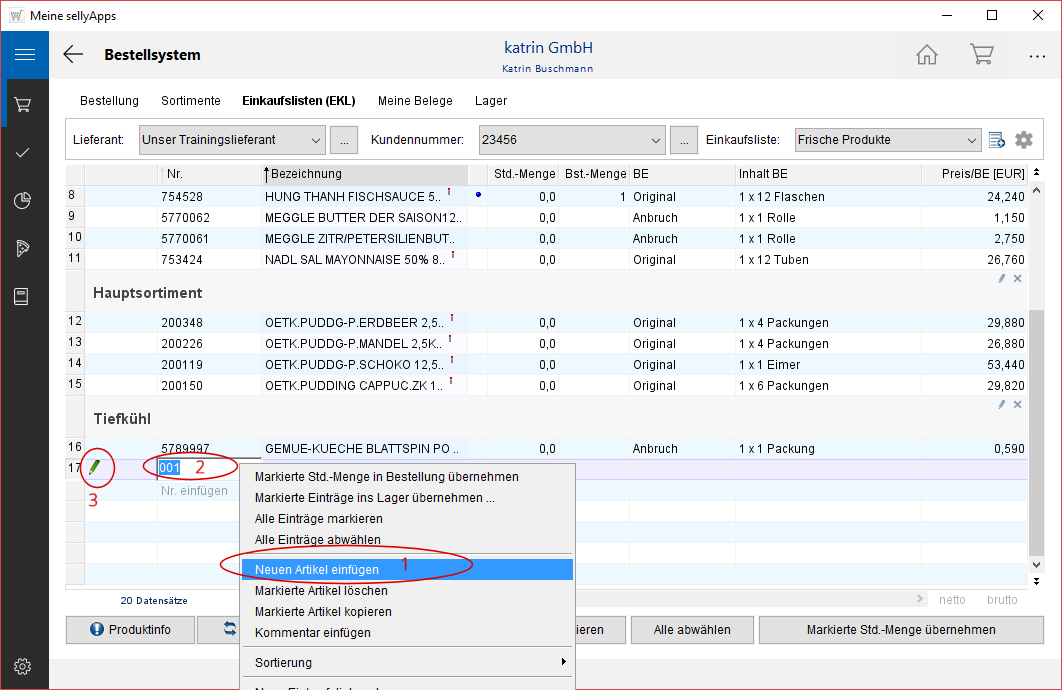Open shopping cart icon in header

click(981, 55)
